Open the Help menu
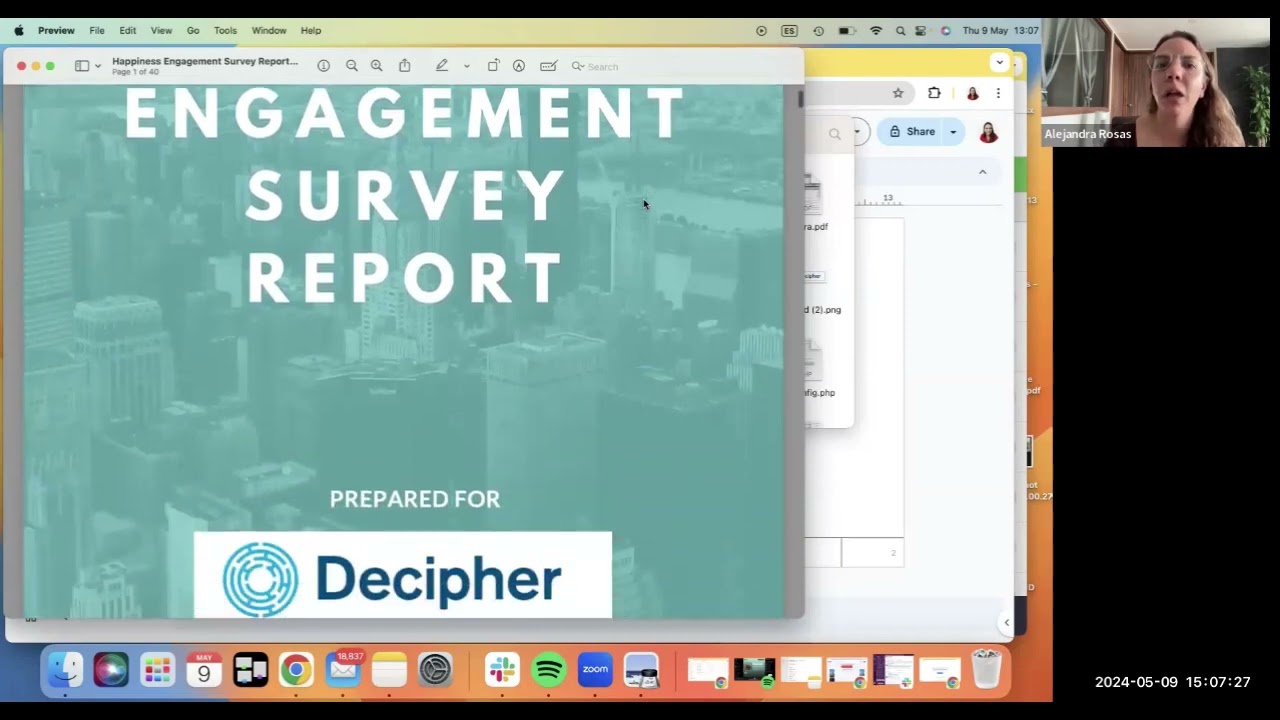Screen dimensions: 1280x720 [x=311, y=31]
